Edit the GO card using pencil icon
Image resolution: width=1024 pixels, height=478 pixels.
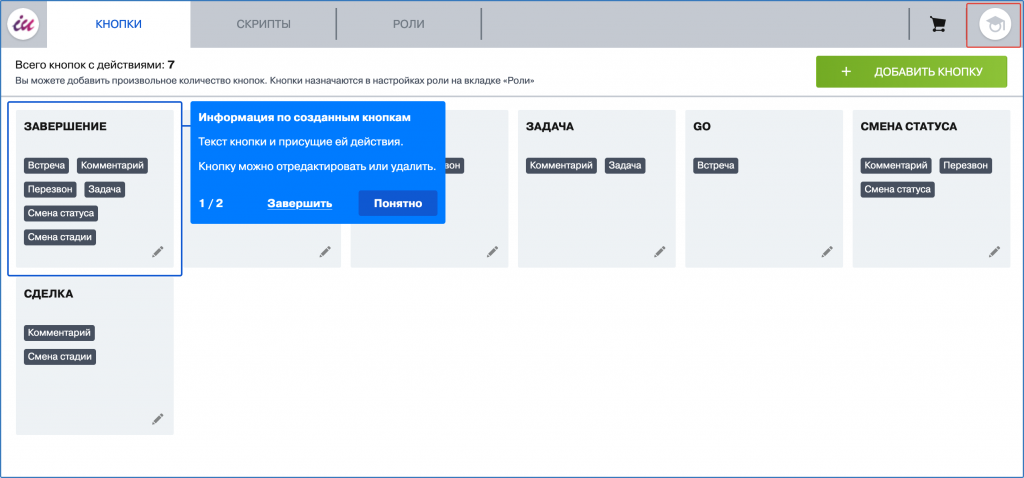click(826, 252)
